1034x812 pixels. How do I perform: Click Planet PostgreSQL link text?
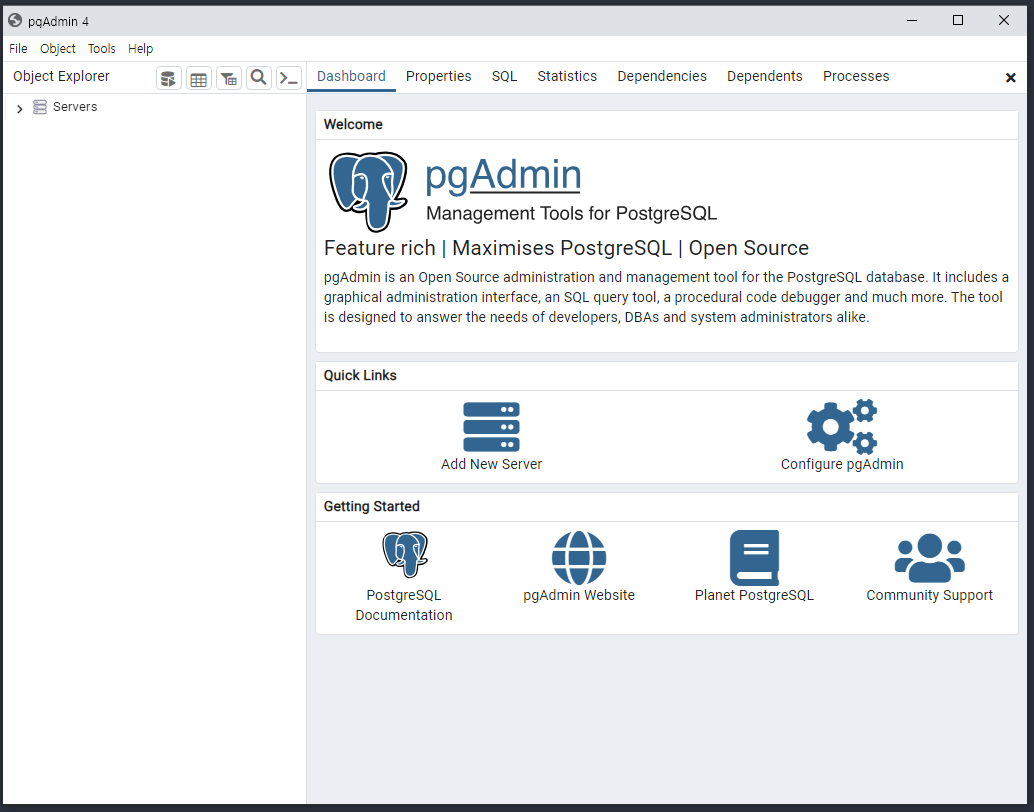[x=754, y=595]
